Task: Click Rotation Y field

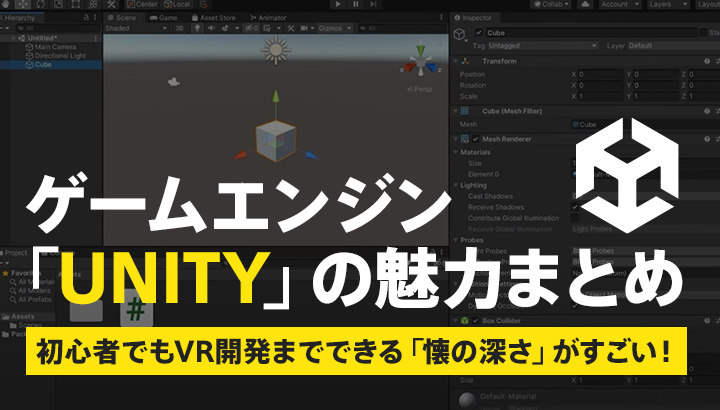Action: pos(656,85)
